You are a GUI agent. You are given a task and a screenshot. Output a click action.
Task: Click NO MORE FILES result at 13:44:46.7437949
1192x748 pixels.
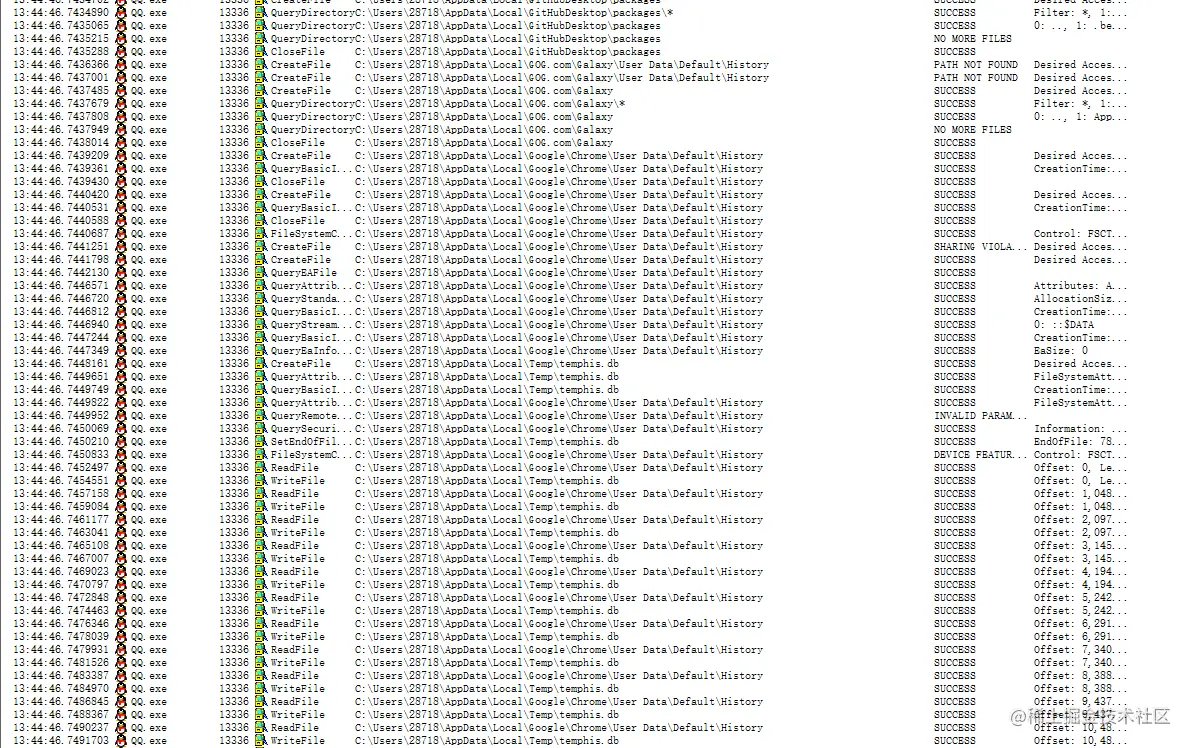pyautogui.click(x=972, y=130)
